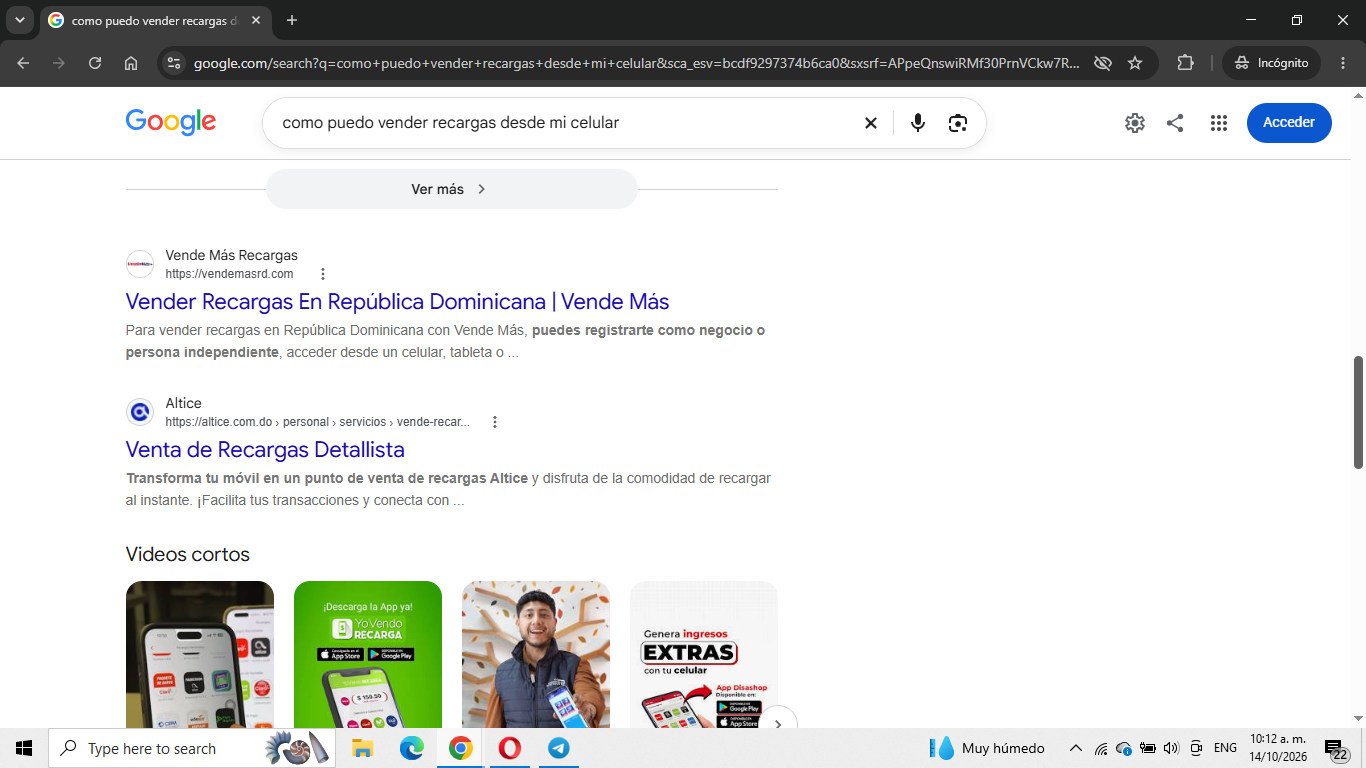Open Google quick settings gear
Image resolution: width=1366 pixels, height=768 pixels.
pos(1134,123)
